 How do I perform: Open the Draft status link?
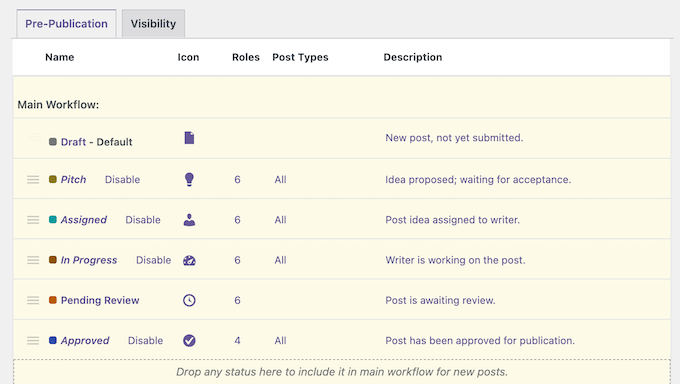(73, 142)
